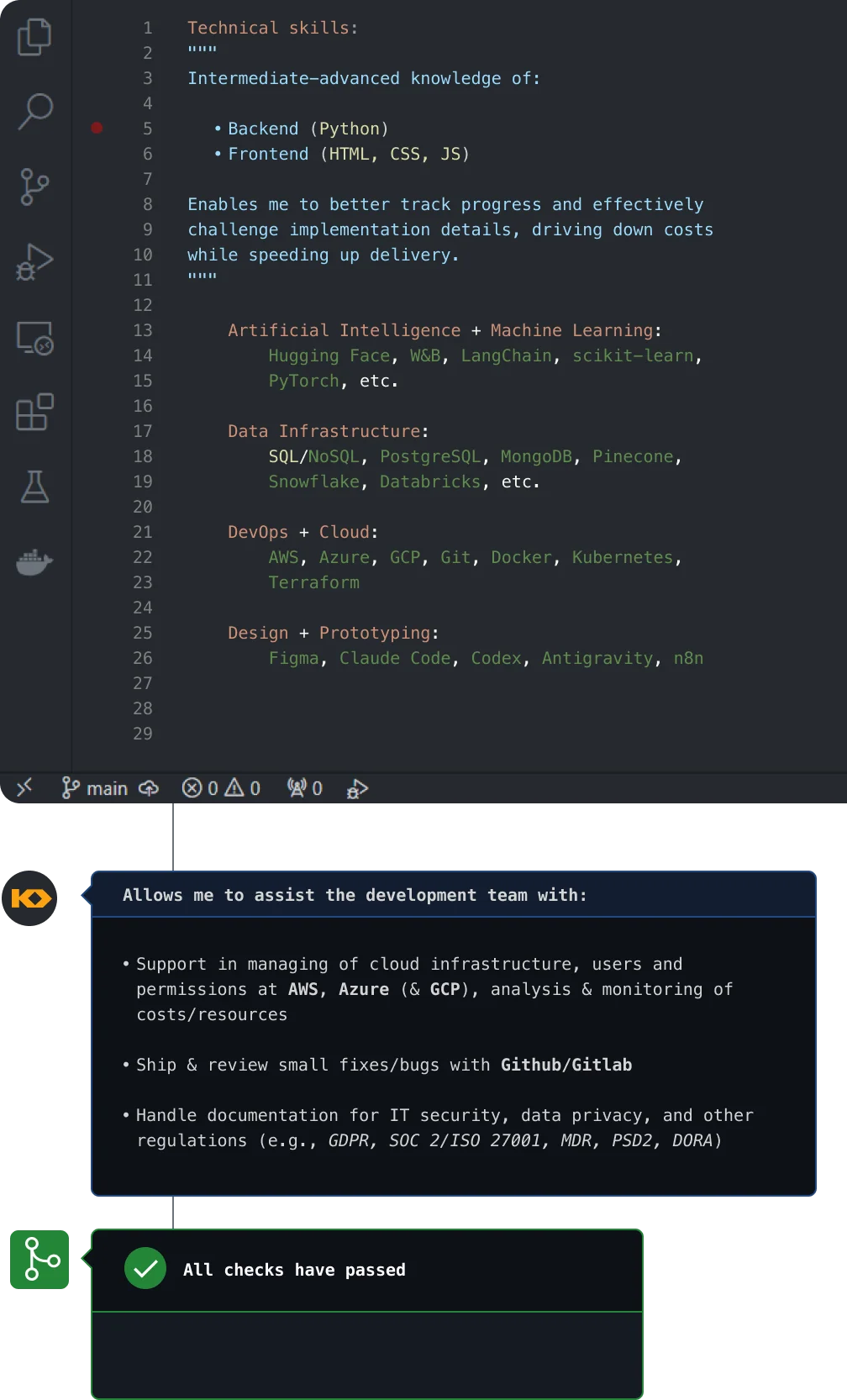This screenshot has height=1400, width=847.
Task: Open the Search magnifier icon
Action: (34, 111)
